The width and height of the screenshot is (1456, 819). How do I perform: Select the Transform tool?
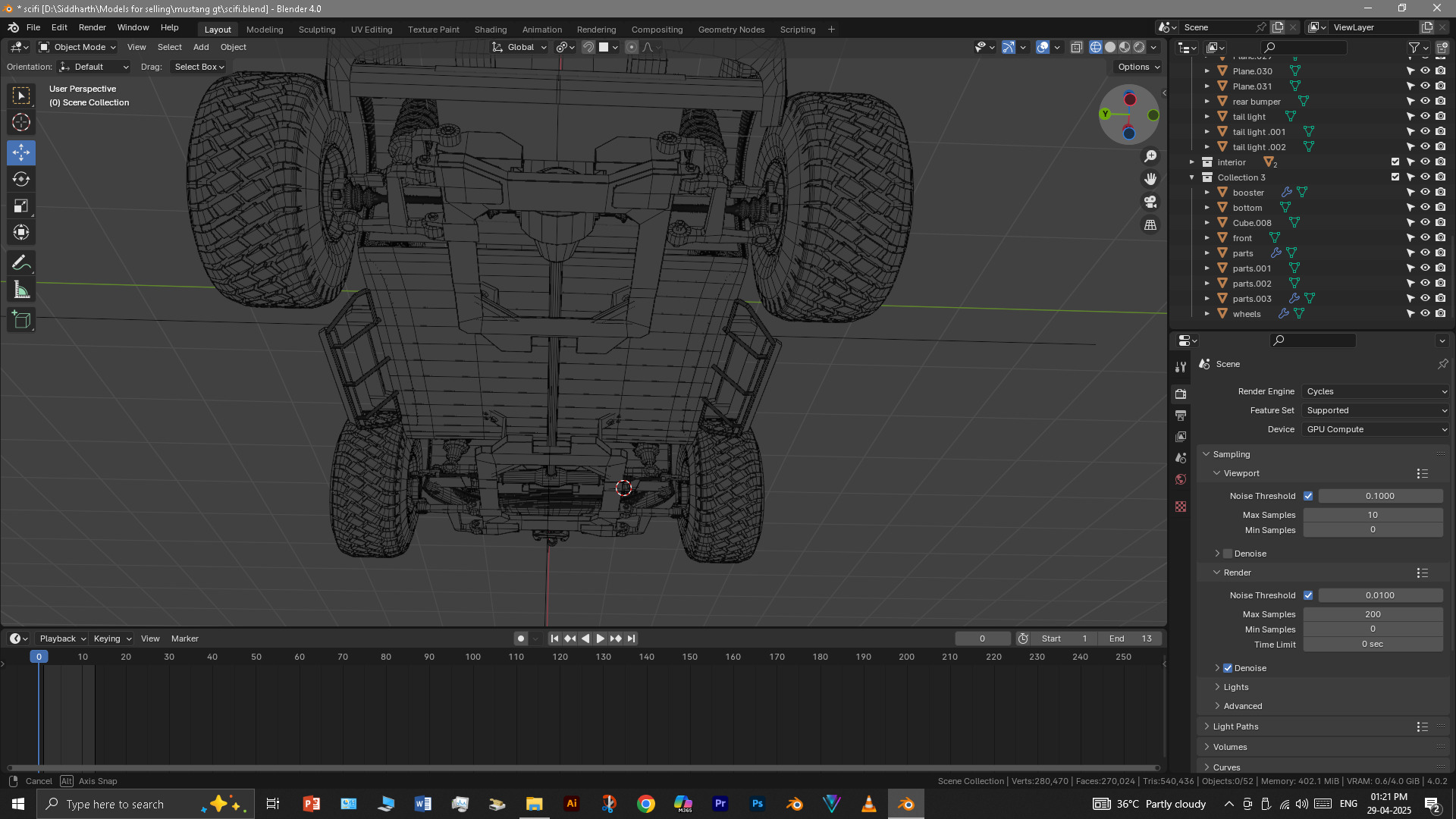pos(21,232)
